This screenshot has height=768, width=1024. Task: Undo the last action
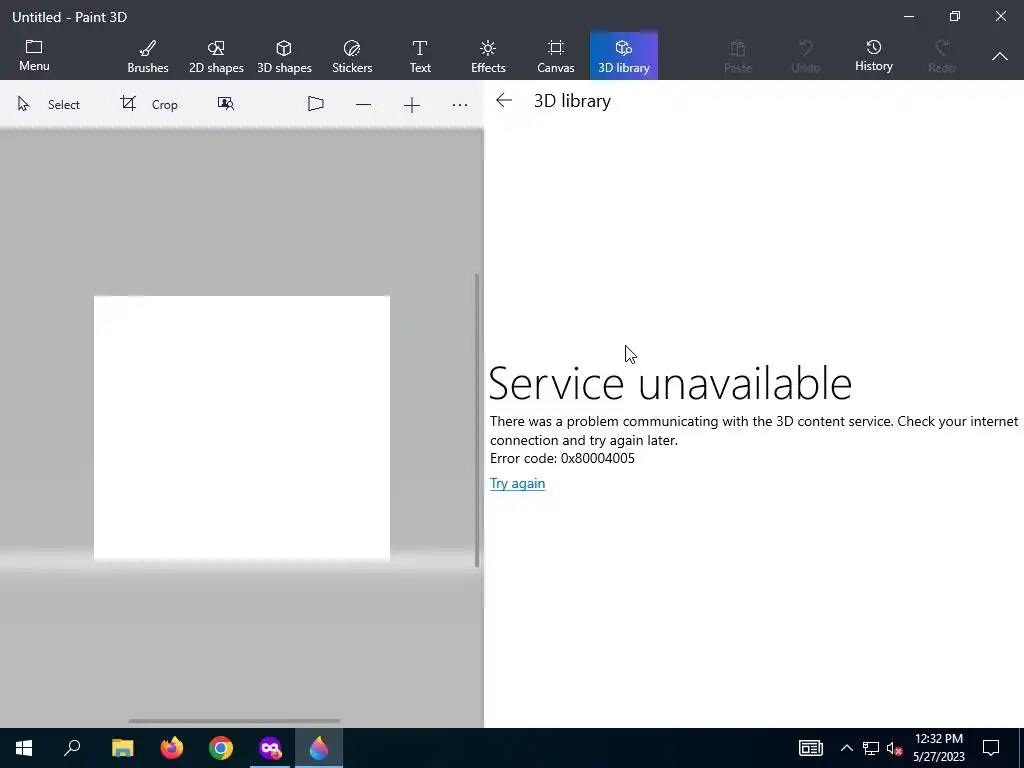point(806,56)
